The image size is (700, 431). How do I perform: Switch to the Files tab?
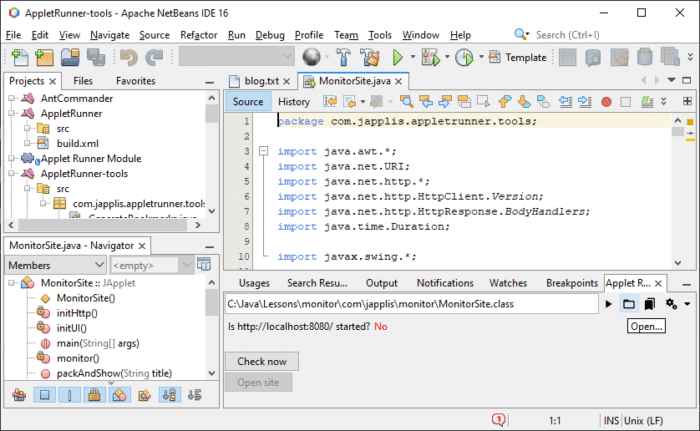pyautogui.click(x=83, y=81)
